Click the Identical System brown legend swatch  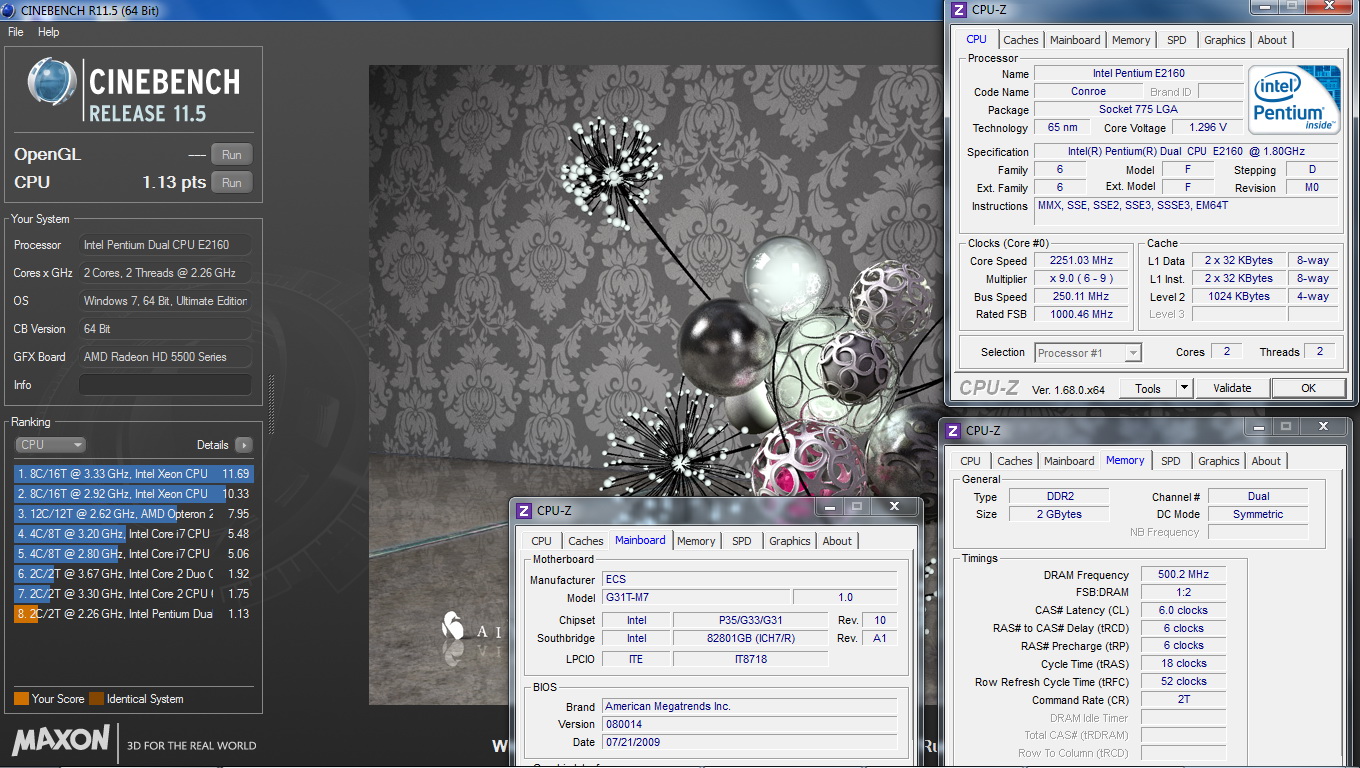(96, 699)
